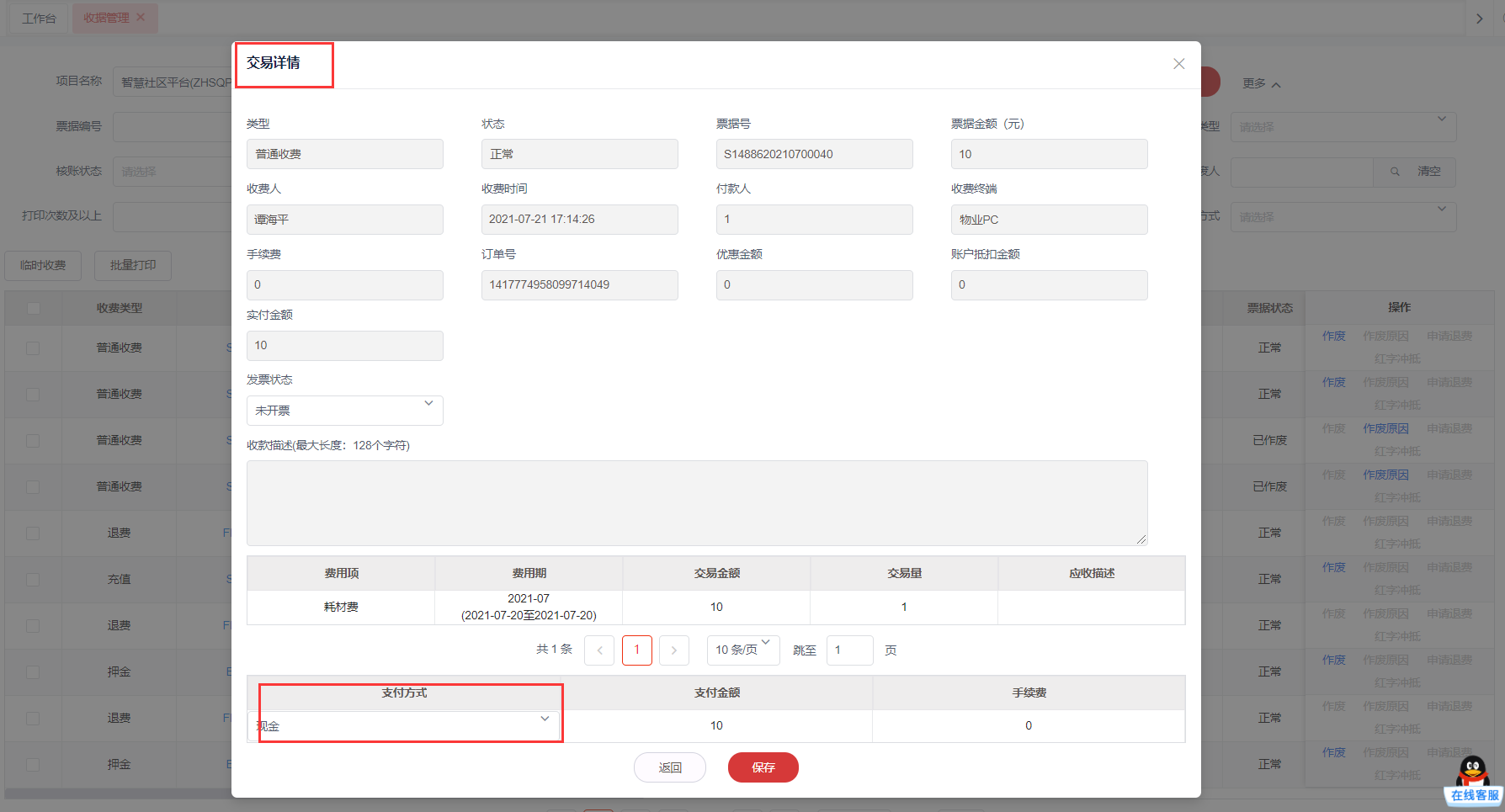This screenshot has width=1505, height=812.
Task: Open the 核账状态 dropdown in background page
Action: [x=171, y=172]
